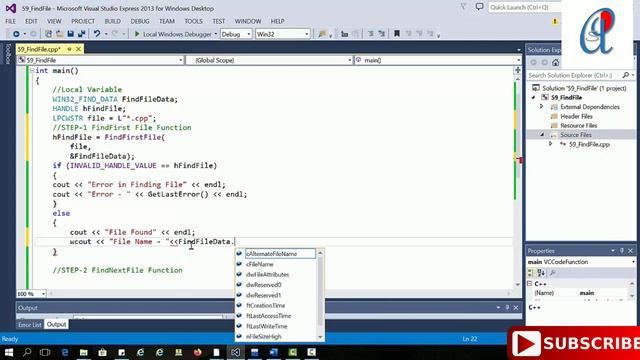Click the Visual Studio icon in the taskbar
Screen dimensions: 640x360
[235, 352]
